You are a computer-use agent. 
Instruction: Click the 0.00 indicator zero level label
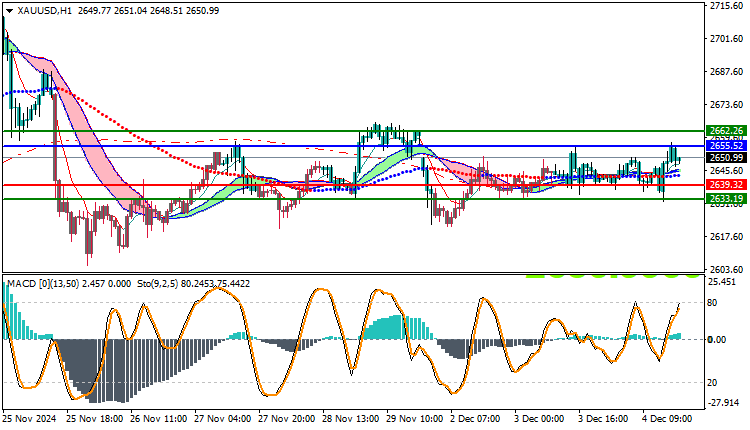point(717,340)
